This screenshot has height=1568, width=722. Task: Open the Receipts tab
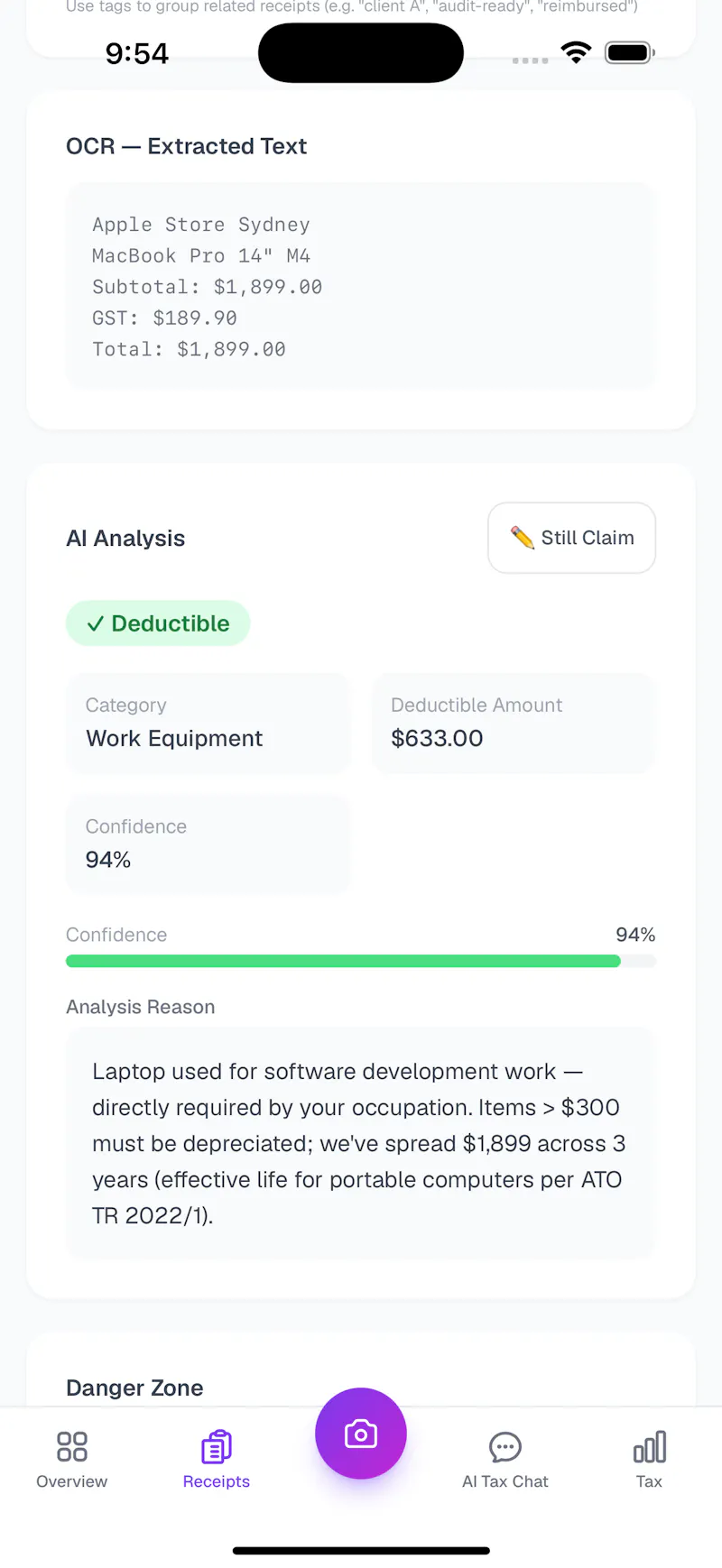(217, 1459)
